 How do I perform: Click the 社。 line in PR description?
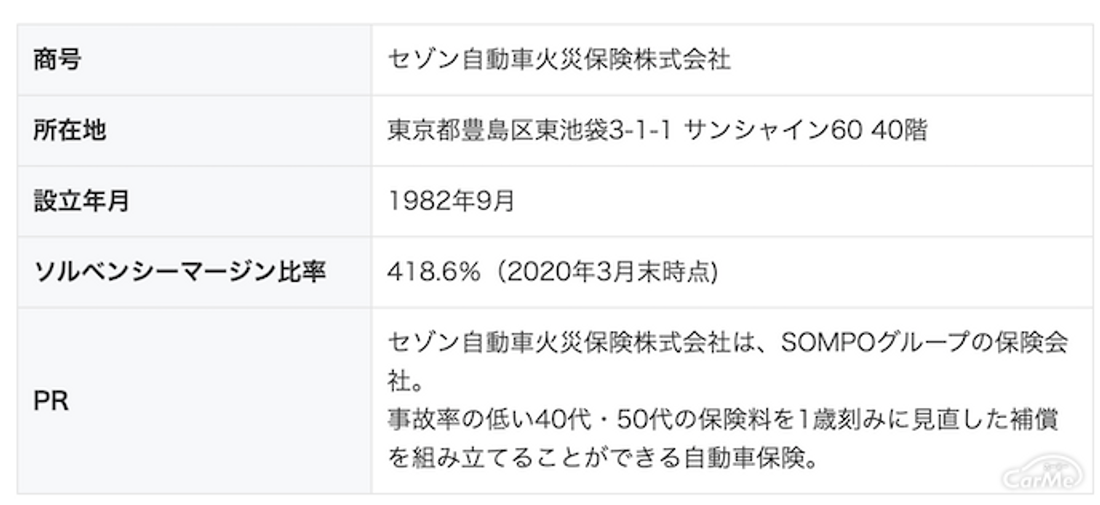407,381
